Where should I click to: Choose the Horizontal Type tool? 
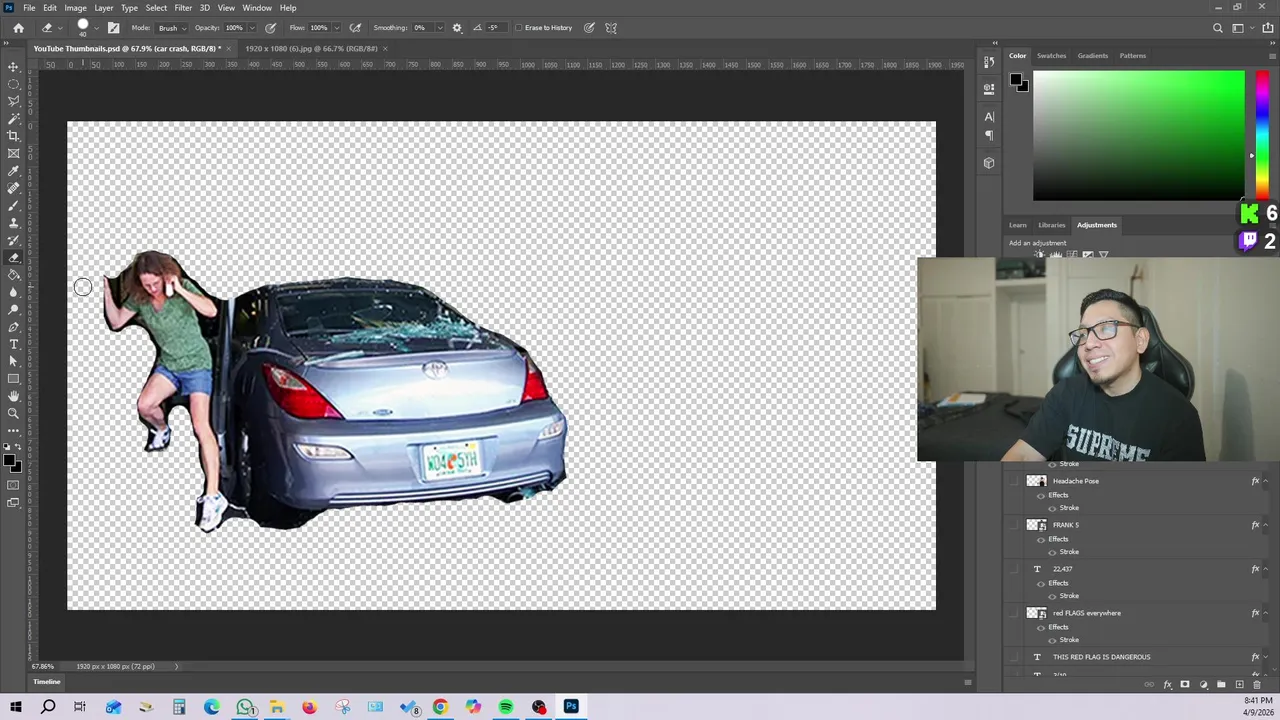click(13, 344)
